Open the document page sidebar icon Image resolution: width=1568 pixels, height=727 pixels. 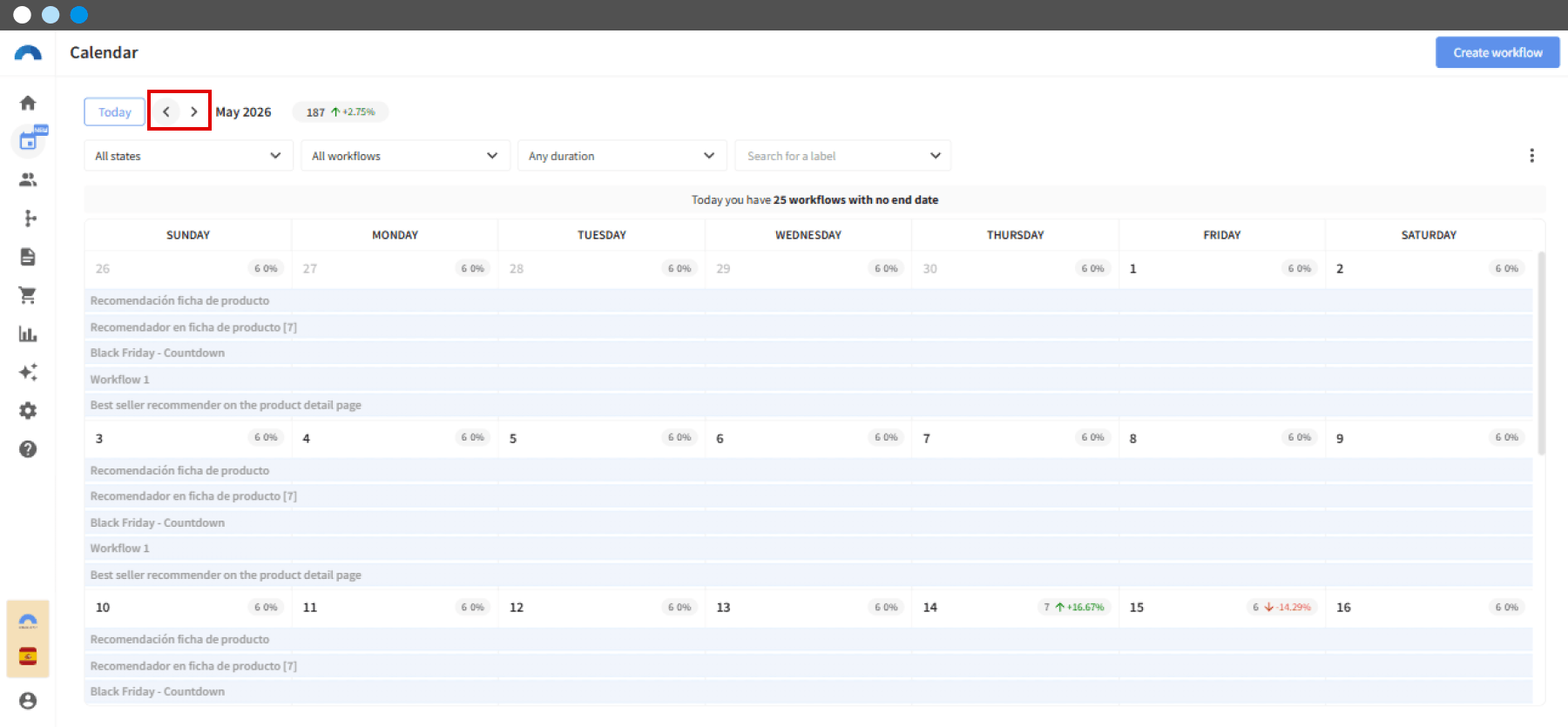pos(28,257)
